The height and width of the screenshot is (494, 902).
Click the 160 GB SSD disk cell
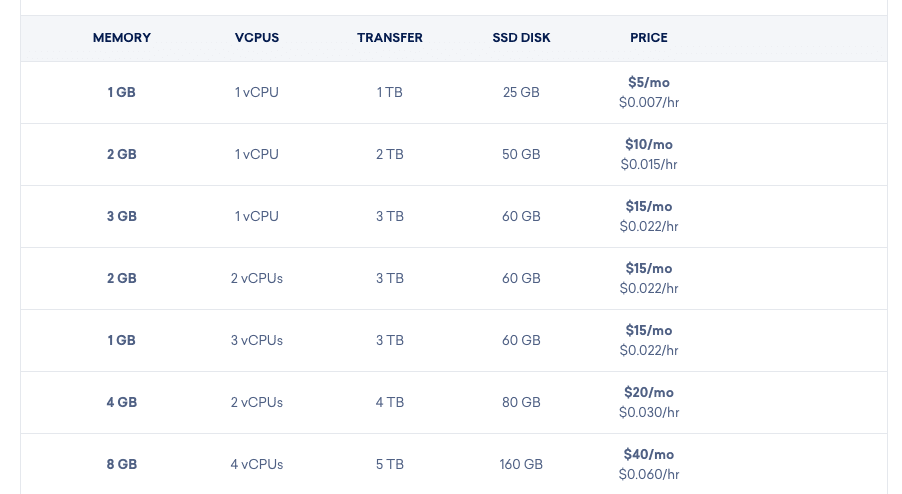point(521,464)
